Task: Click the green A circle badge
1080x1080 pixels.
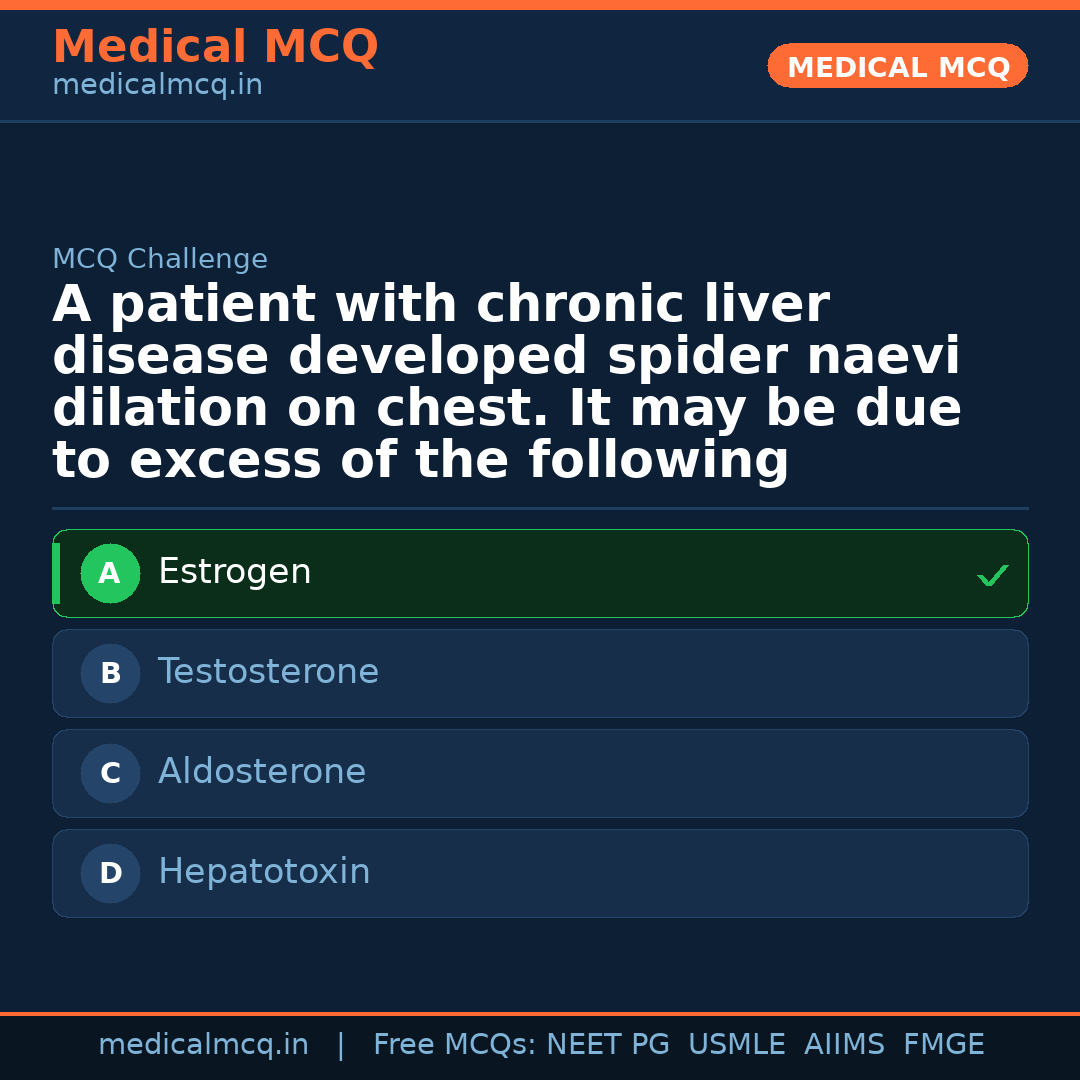Action: click(110, 574)
